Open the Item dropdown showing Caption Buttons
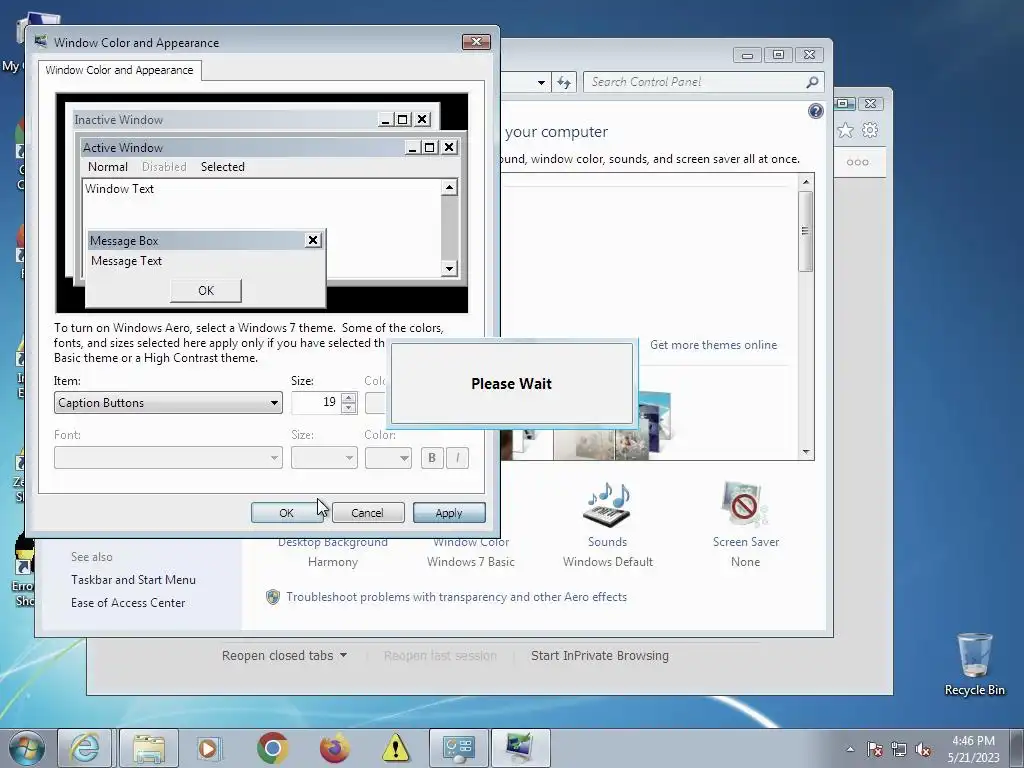Screen dimensions: 1024x768 click(168, 403)
